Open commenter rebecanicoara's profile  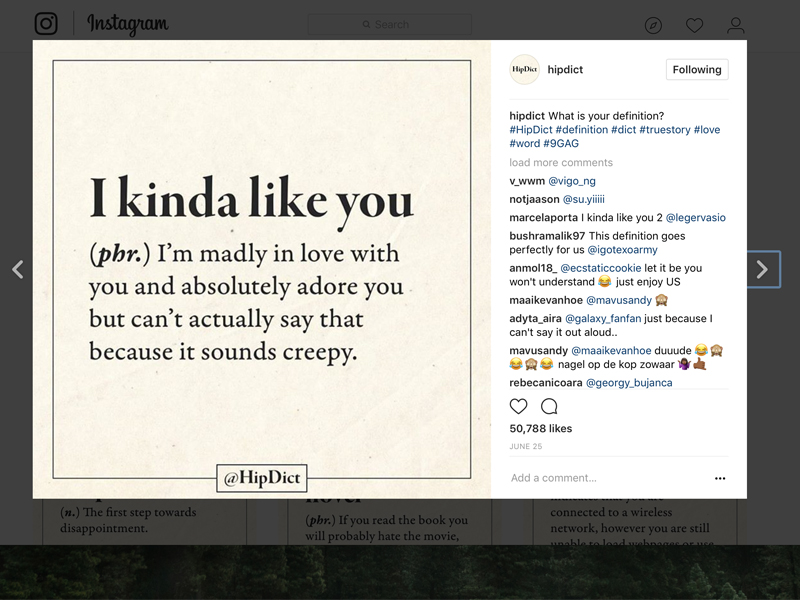pos(545,383)
